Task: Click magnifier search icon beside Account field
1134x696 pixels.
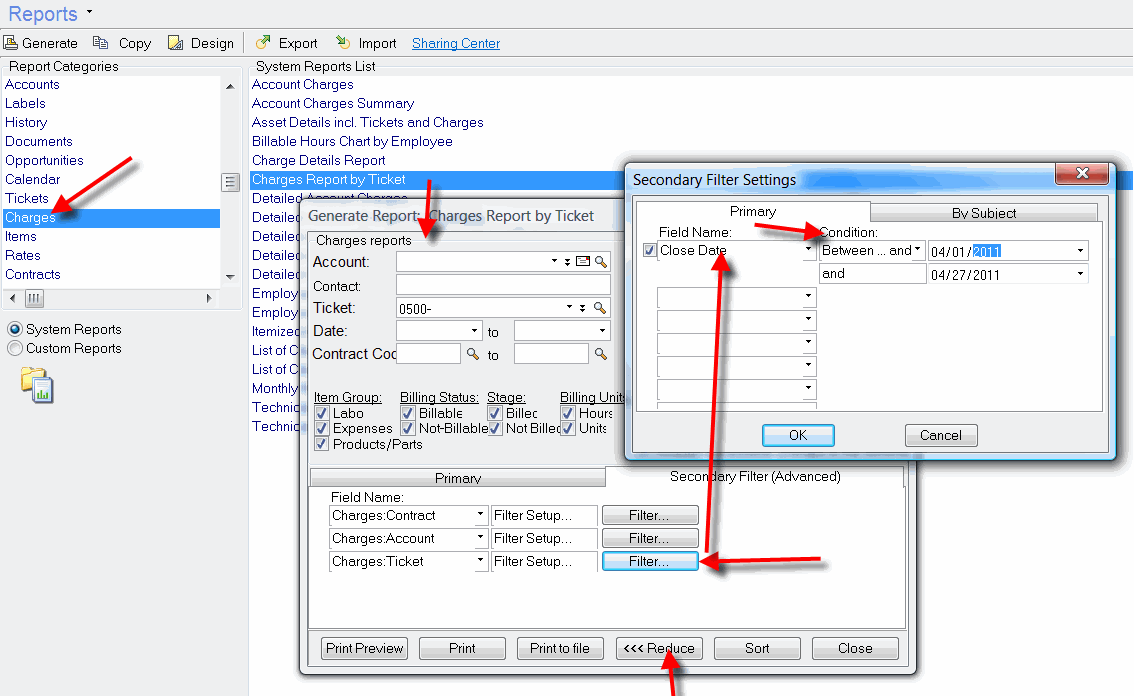Action: 601,262
